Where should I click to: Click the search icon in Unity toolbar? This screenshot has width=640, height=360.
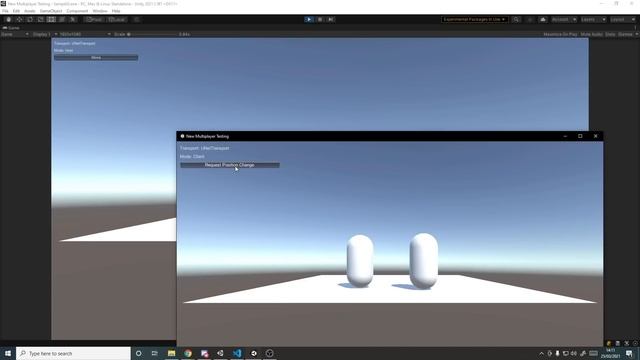point(516,20)
